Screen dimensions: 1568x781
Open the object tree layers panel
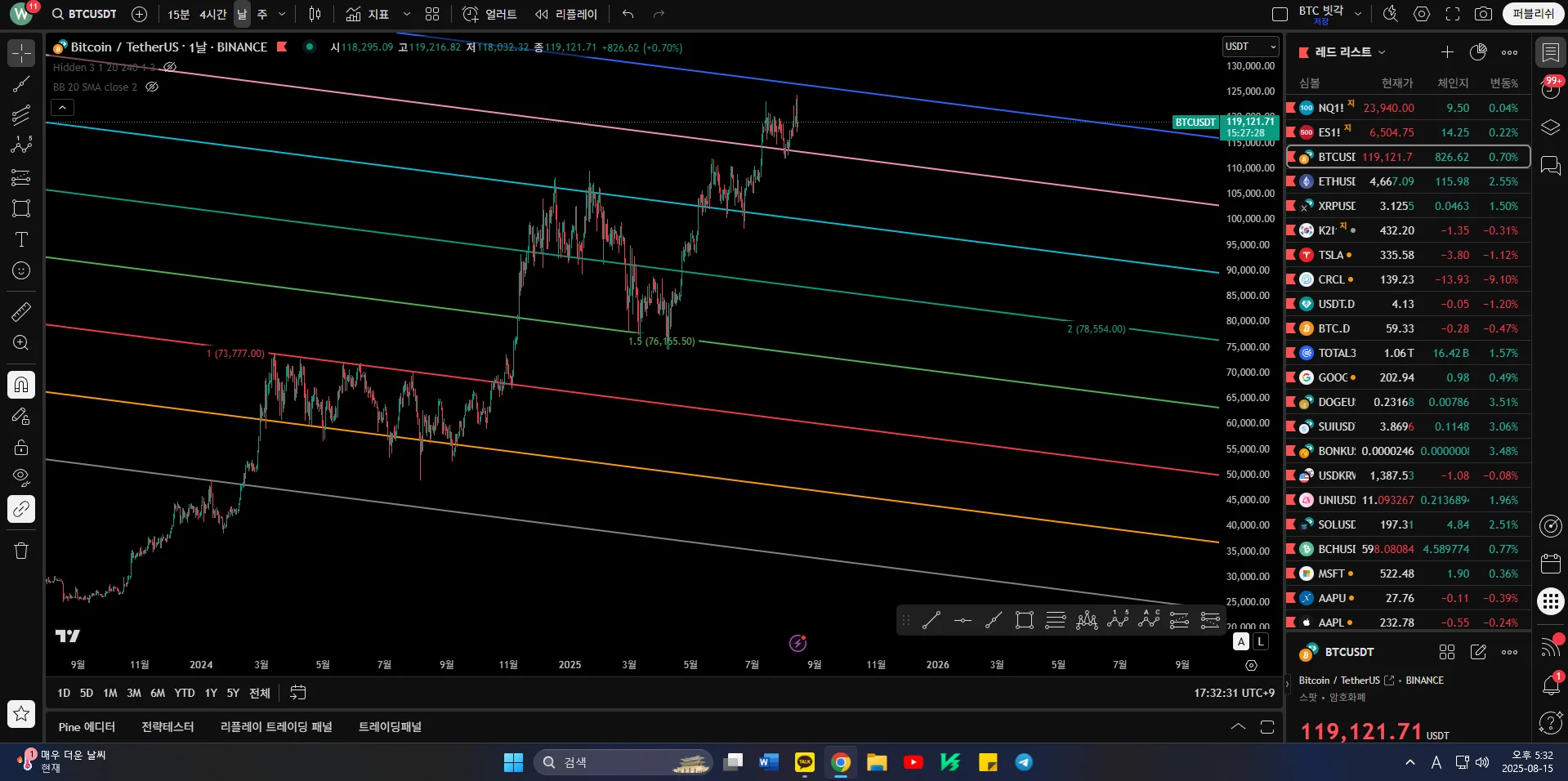(1550, 128)
